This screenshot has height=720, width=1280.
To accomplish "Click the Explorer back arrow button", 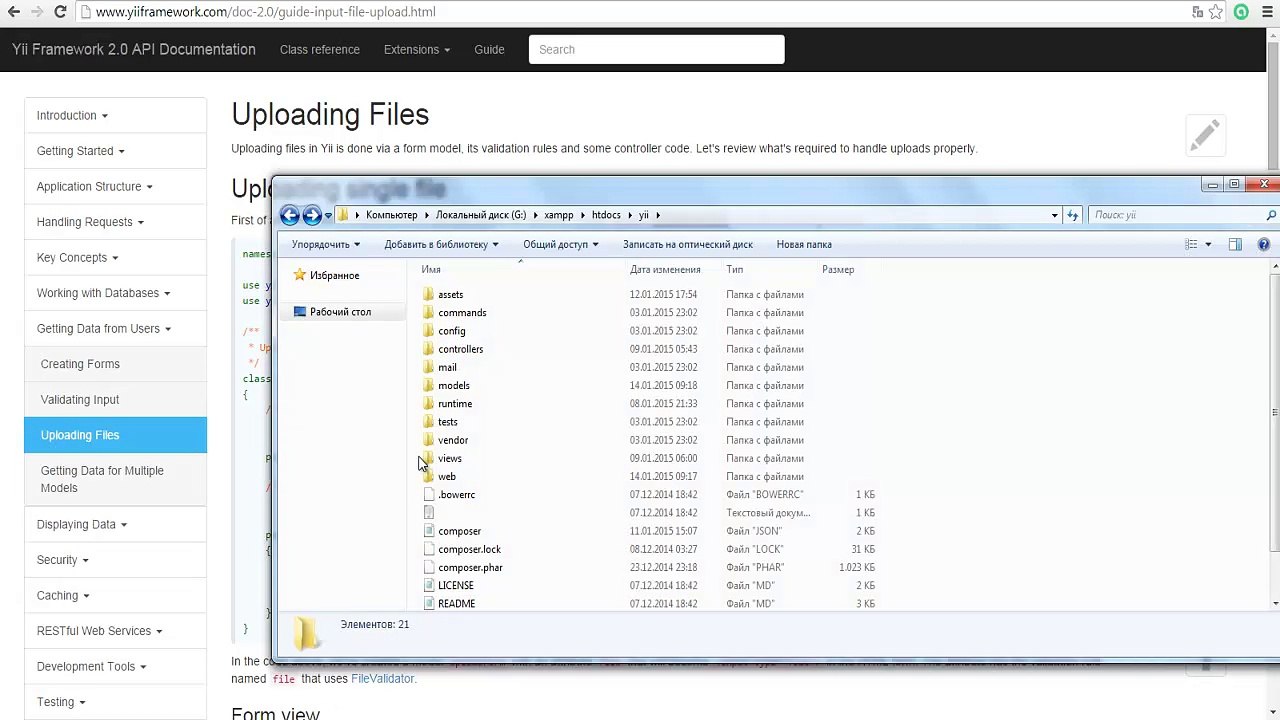I will pos(290,215).
